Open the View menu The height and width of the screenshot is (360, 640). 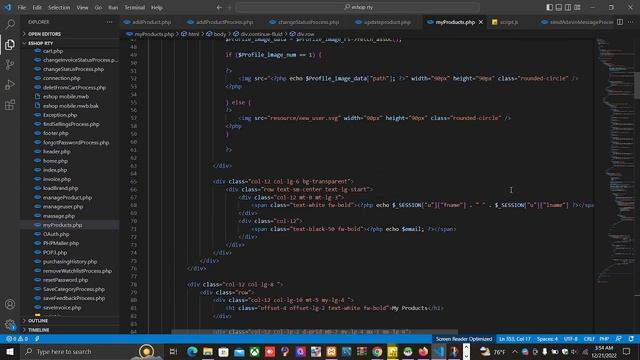pos(82,7)
